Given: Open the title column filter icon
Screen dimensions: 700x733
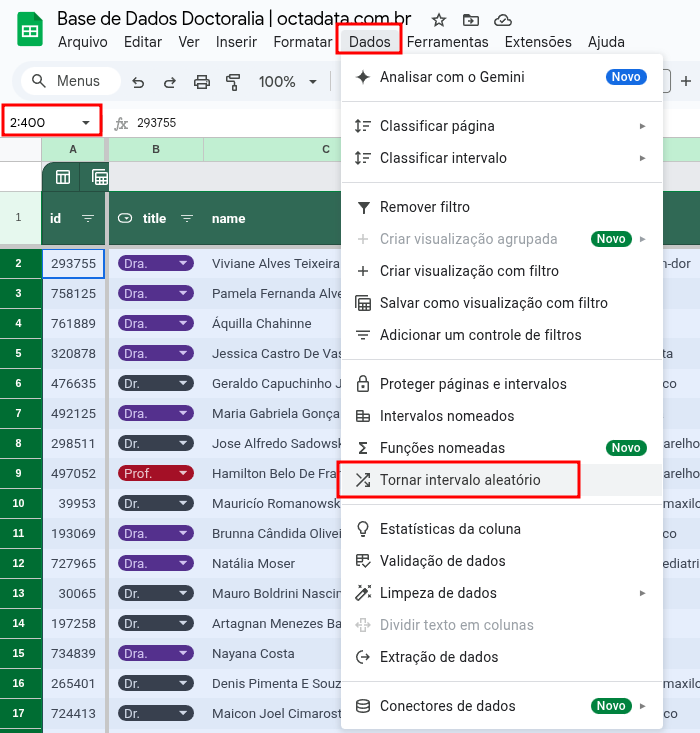Looking at the screenshot, I should point(187,218).
